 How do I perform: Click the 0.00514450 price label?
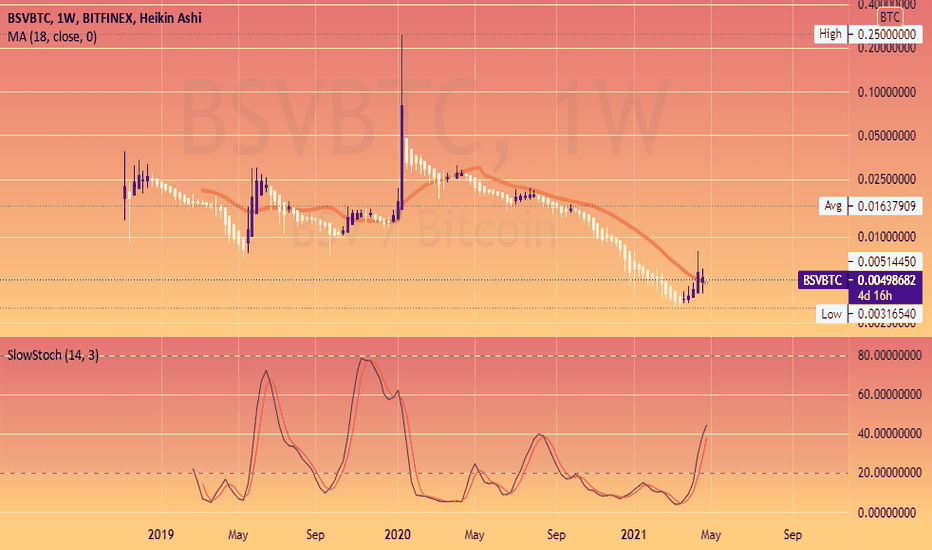(x=886, y=261)
